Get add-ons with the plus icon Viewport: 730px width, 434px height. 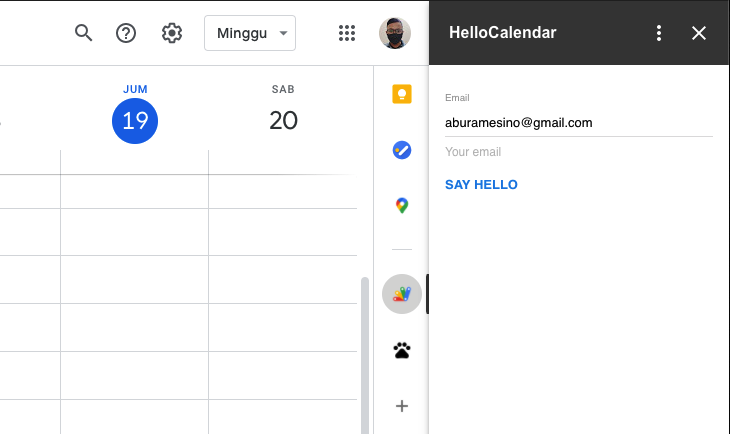(402, 406)
